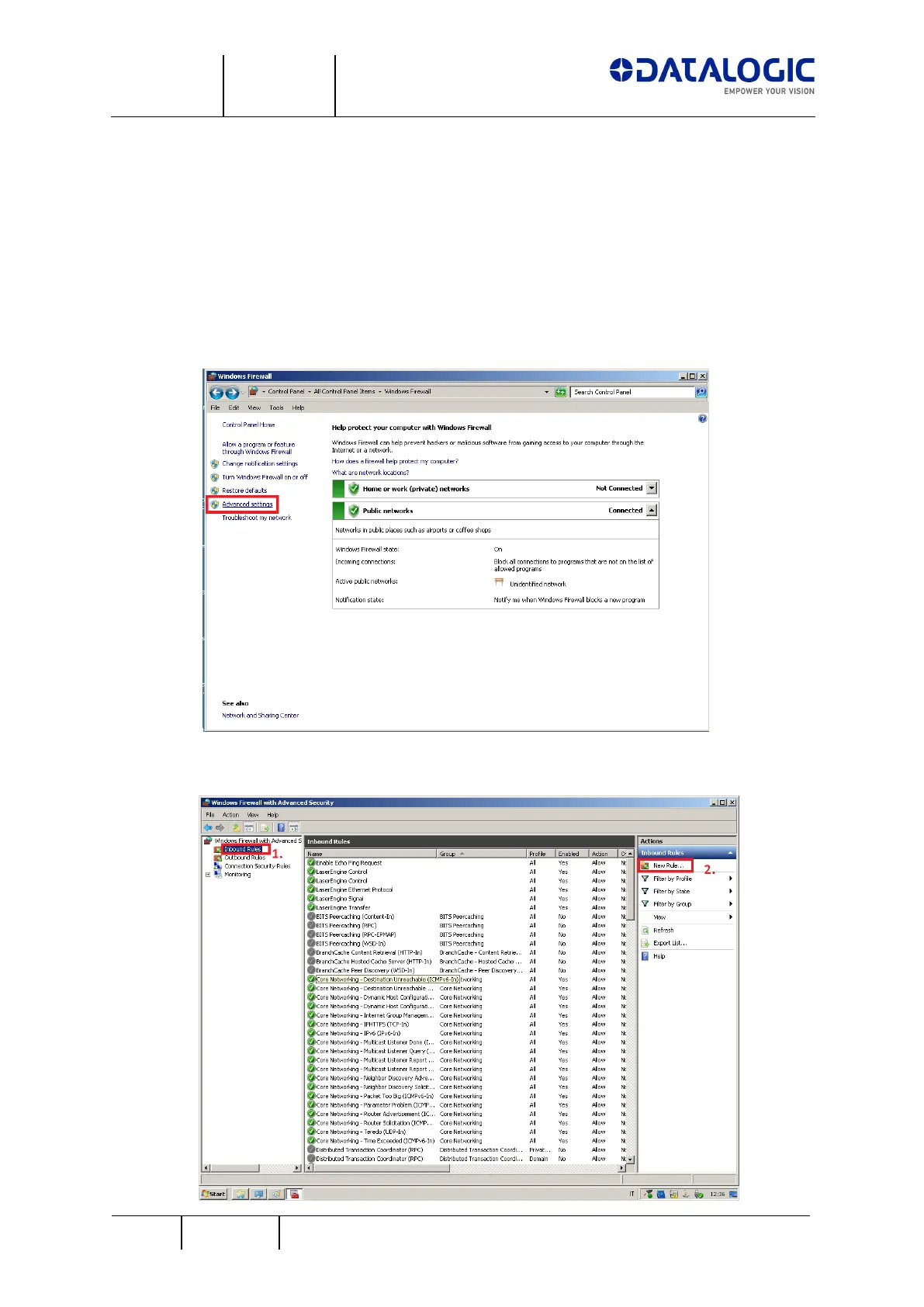924x1307 pixels.
Task: Click the Name column header
Action: pos(372,854)
